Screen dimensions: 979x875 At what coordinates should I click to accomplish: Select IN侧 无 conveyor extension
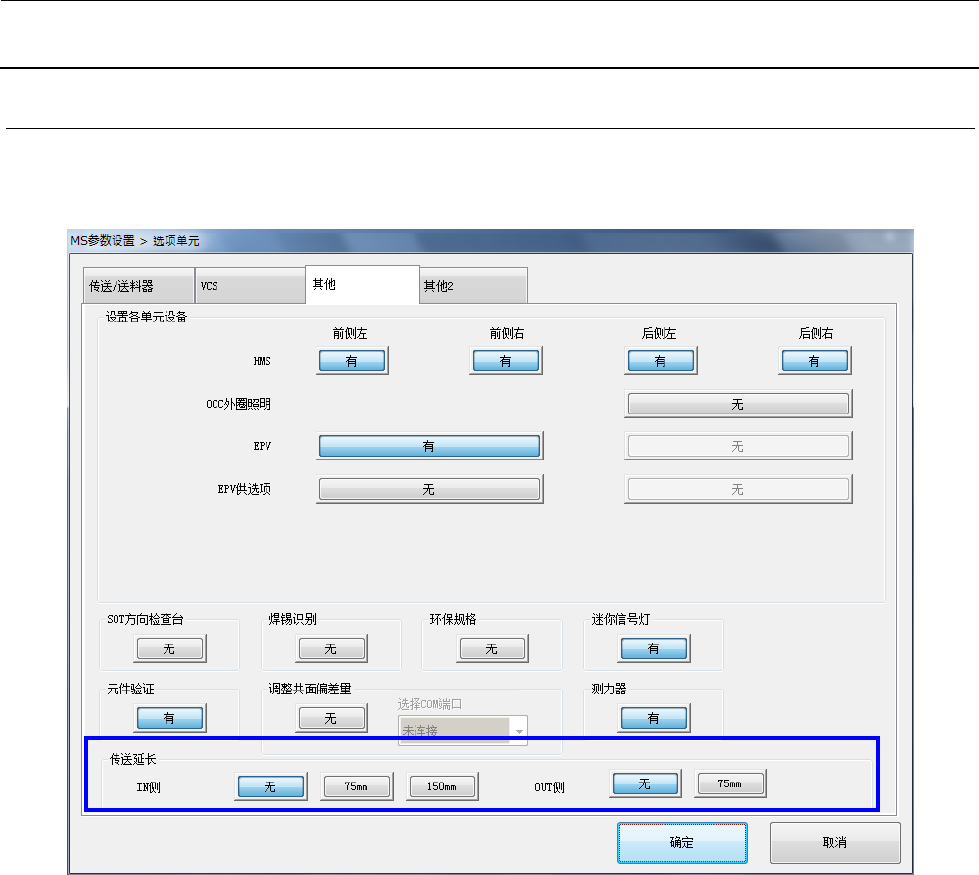pyautogui.click(x=271, y=786)
